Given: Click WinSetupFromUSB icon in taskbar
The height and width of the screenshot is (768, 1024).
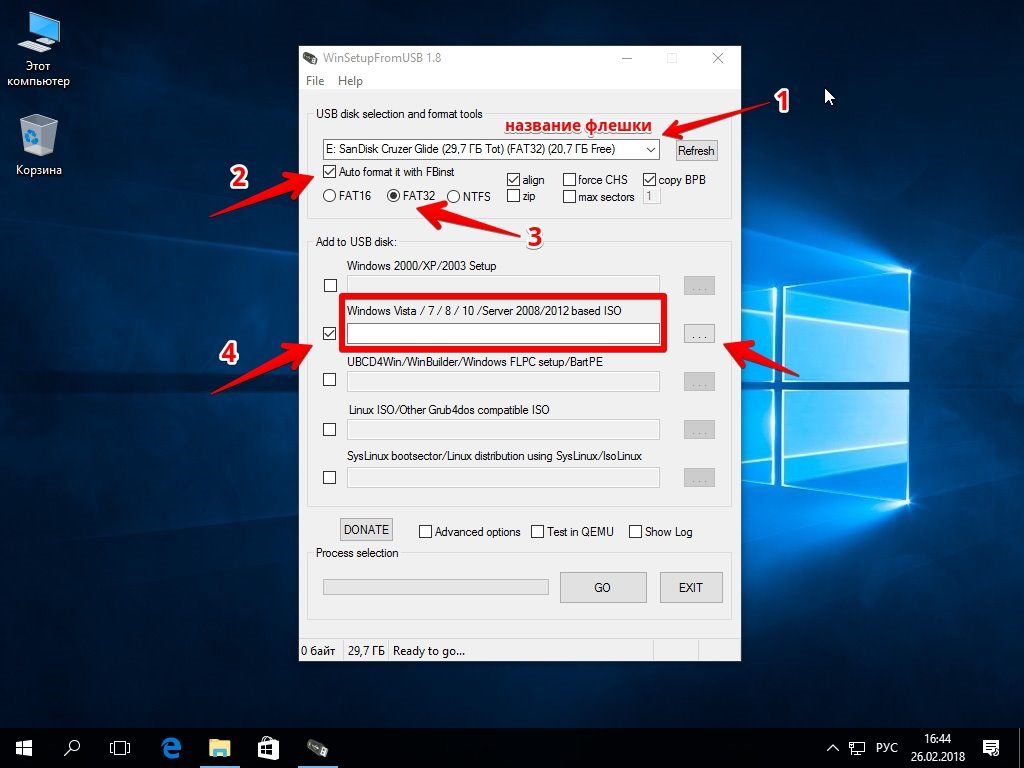Looking at the screenshot, I should [x=317, y=748].
